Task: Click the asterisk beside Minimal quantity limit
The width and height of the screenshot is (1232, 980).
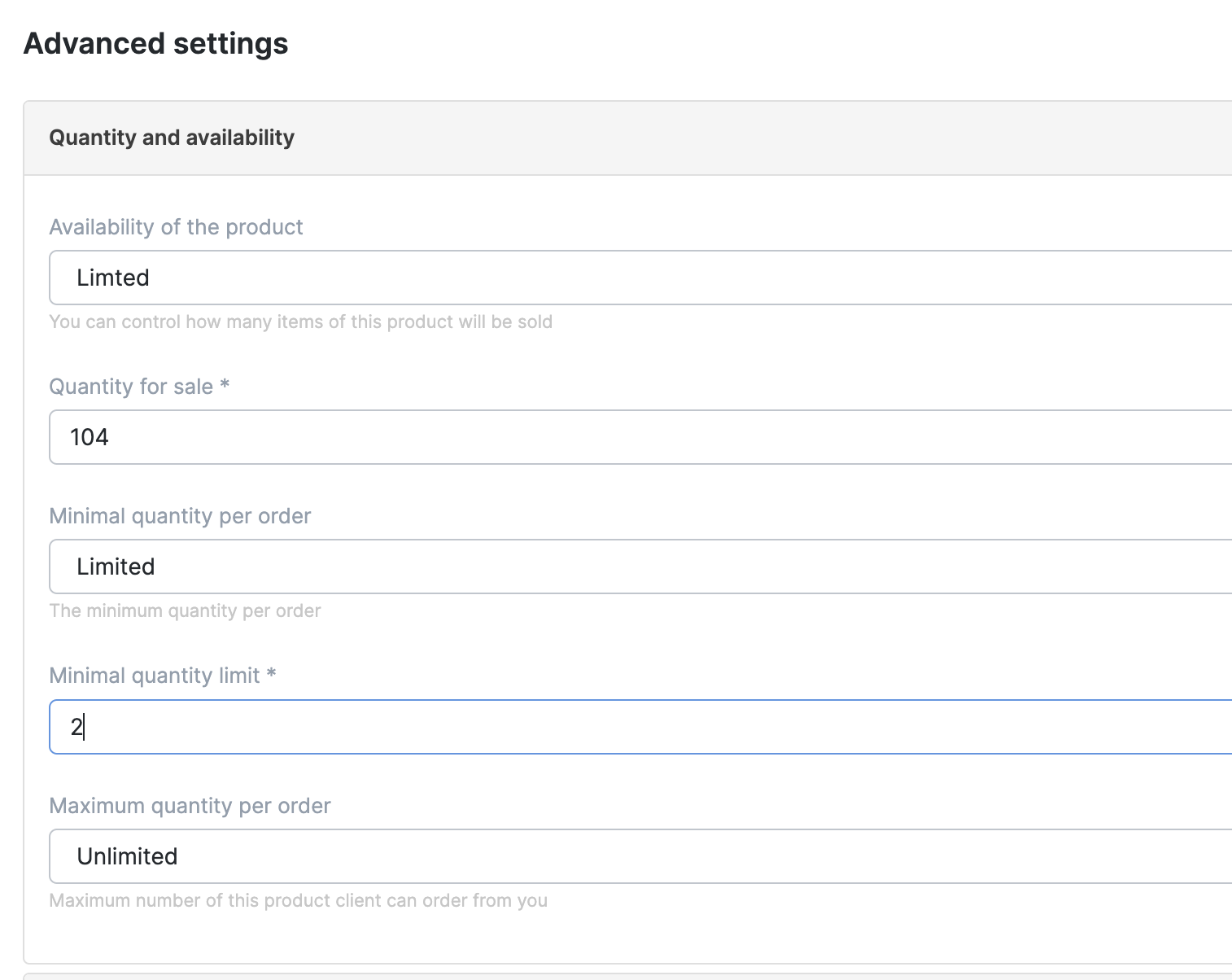Action: (x=272, y=674)
